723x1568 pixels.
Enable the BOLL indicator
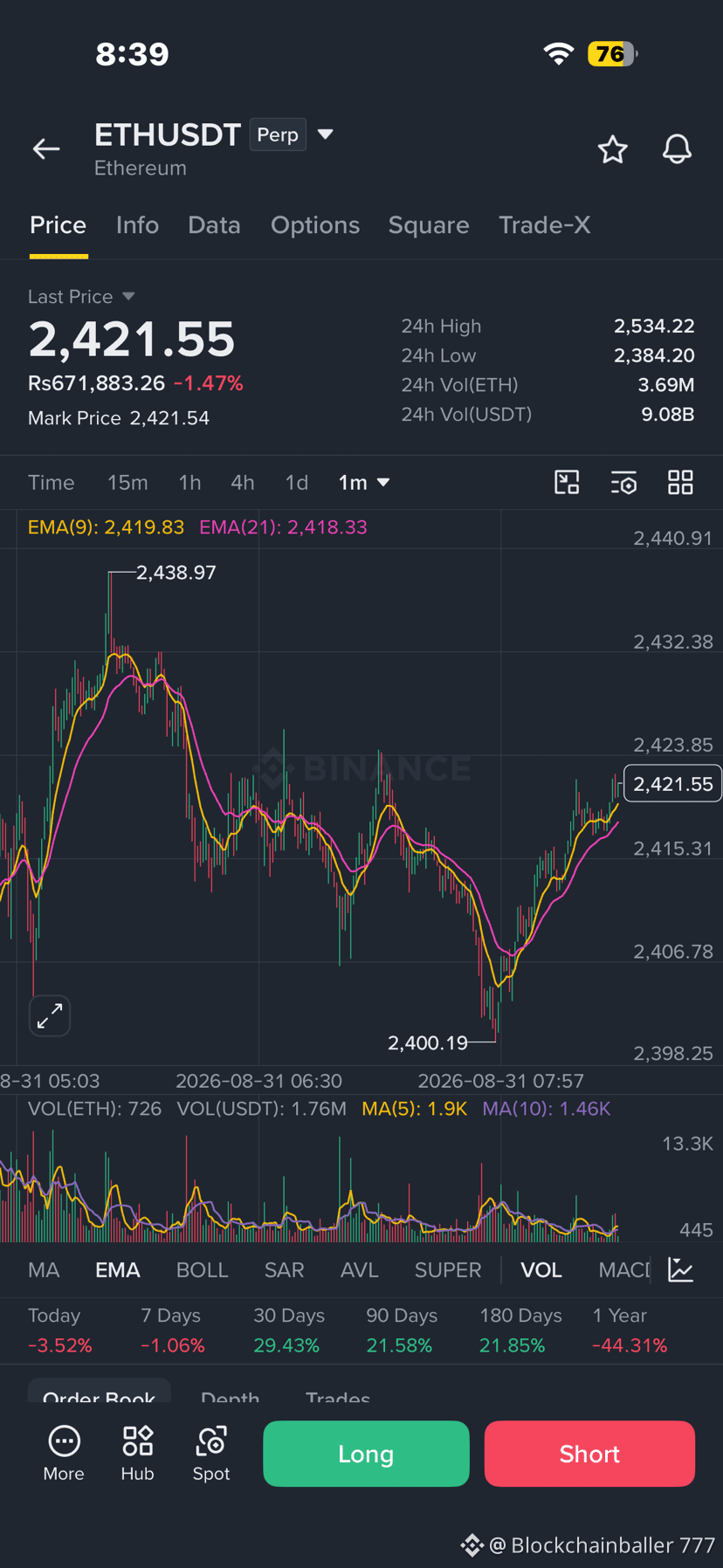202,1269
